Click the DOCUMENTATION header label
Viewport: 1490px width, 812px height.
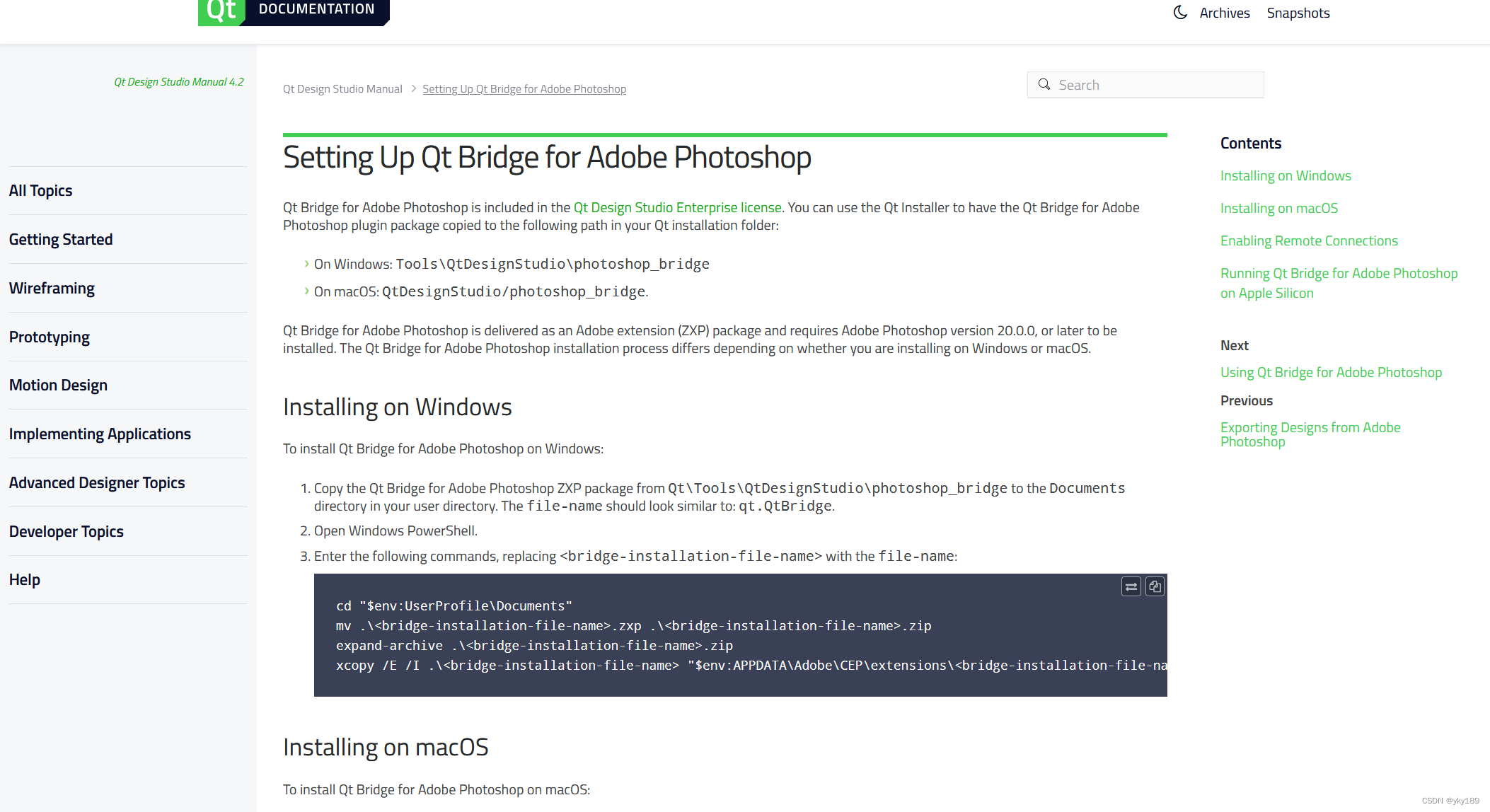pos(316,9)
